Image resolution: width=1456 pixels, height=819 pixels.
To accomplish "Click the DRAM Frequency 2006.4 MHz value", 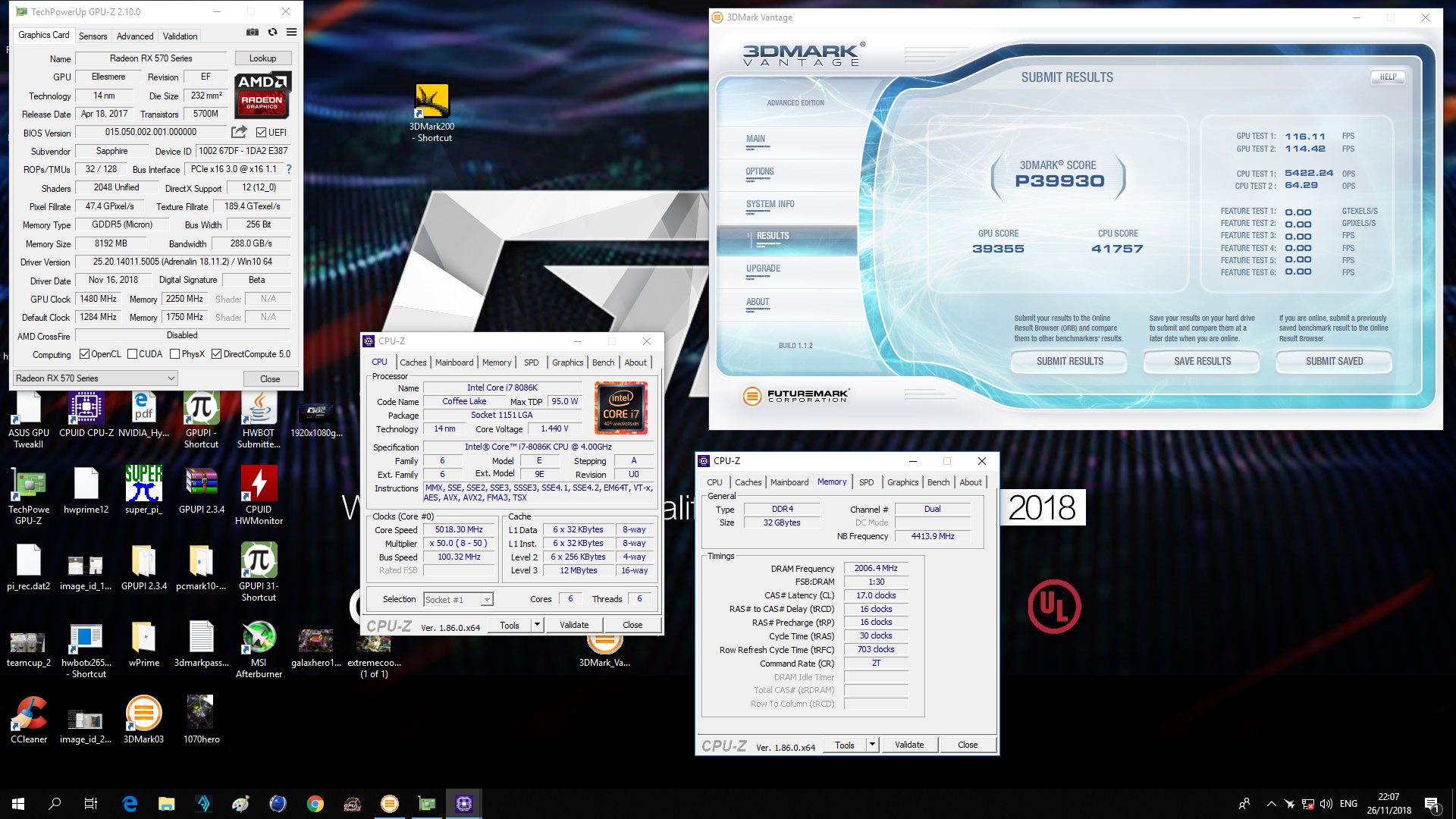I will click(x=876, y=568).
